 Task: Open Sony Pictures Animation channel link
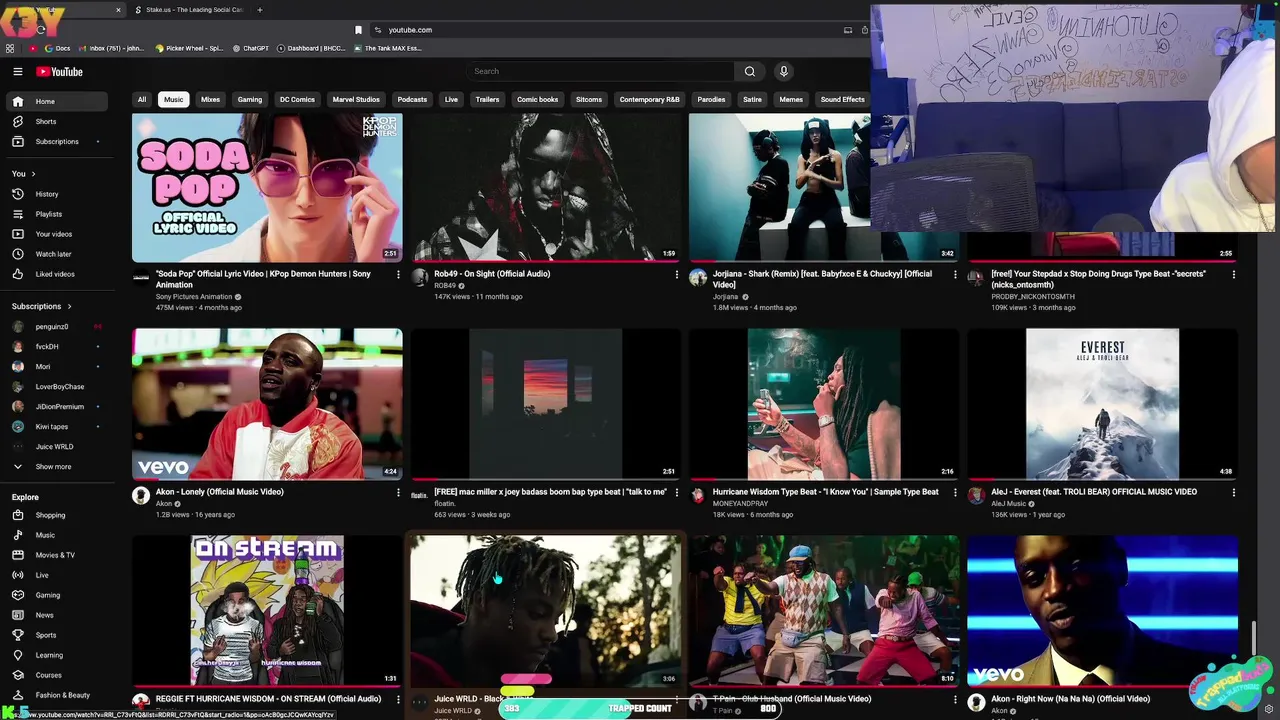point(194,297)
